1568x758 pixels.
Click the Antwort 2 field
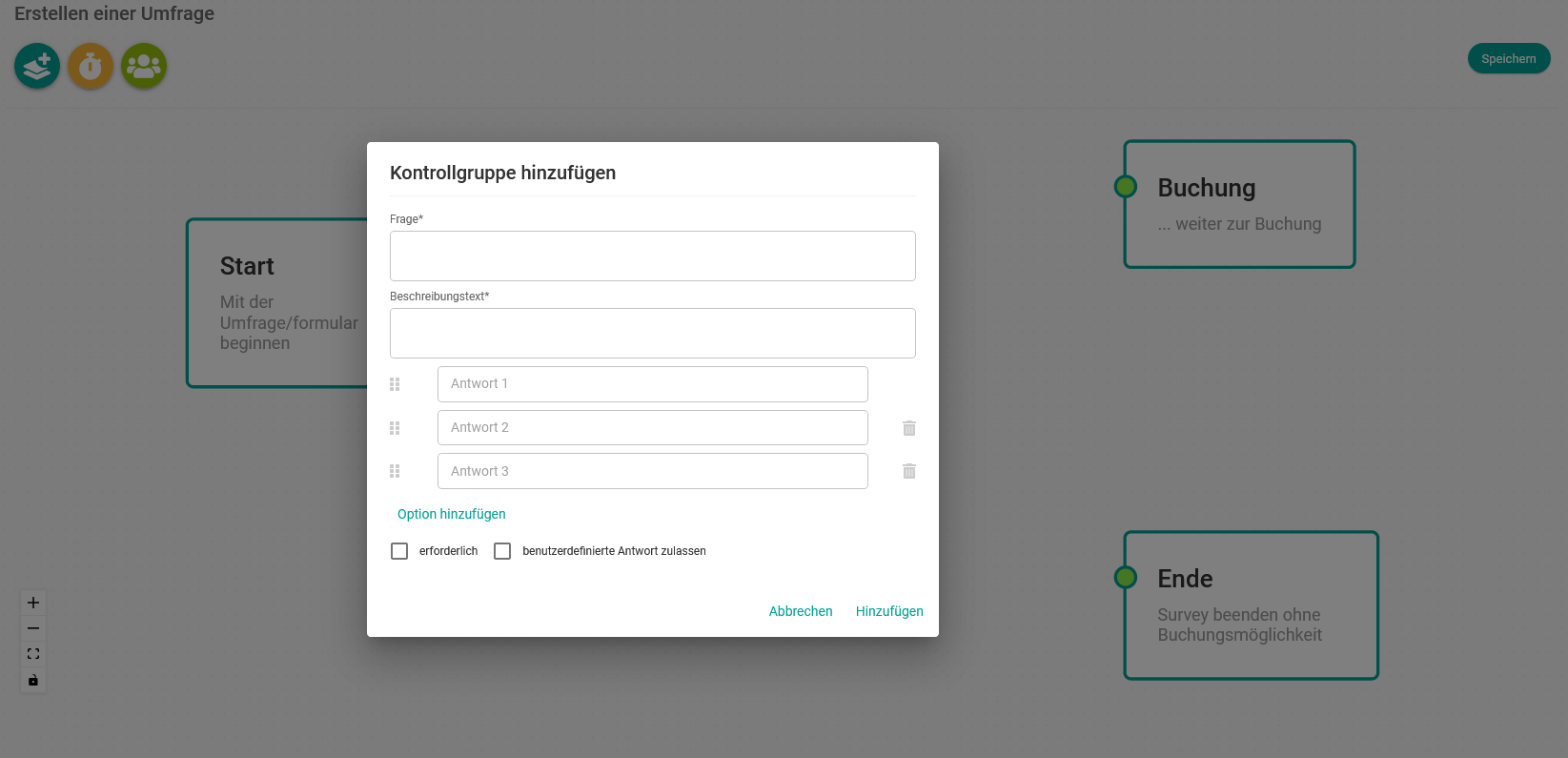(x=653, y=428)
